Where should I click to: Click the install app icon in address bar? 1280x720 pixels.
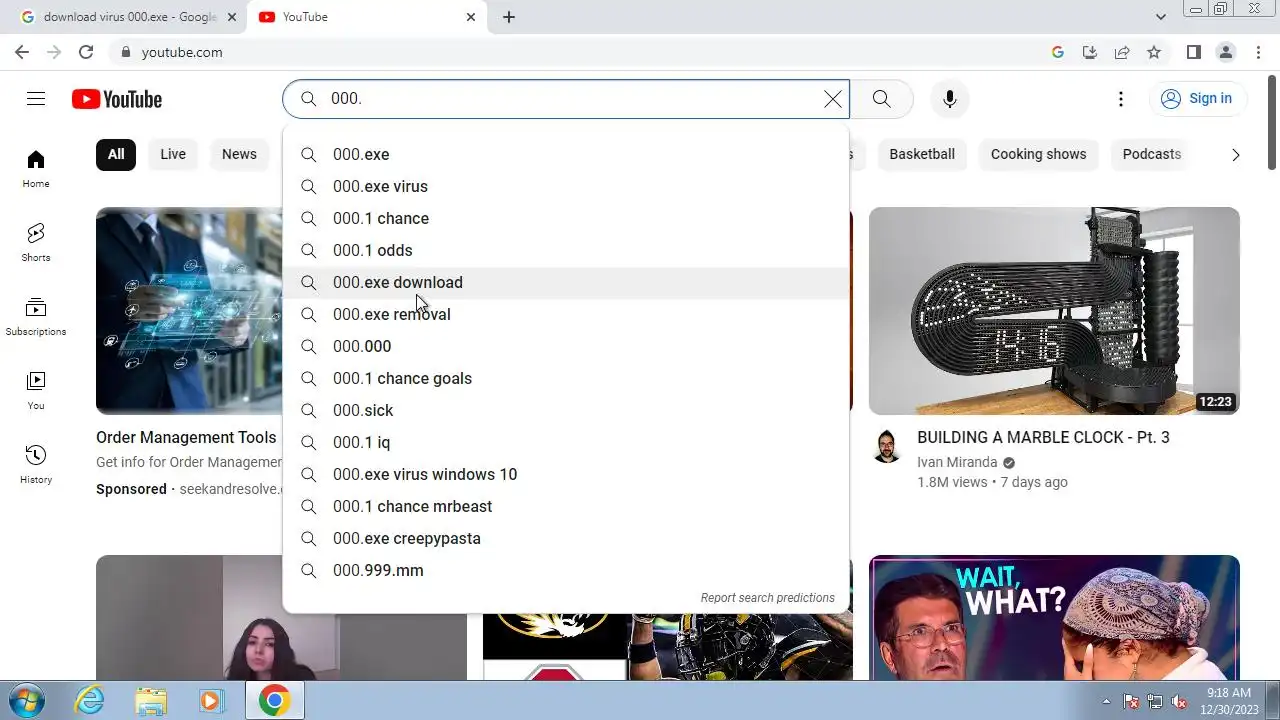pos(1090,52)
